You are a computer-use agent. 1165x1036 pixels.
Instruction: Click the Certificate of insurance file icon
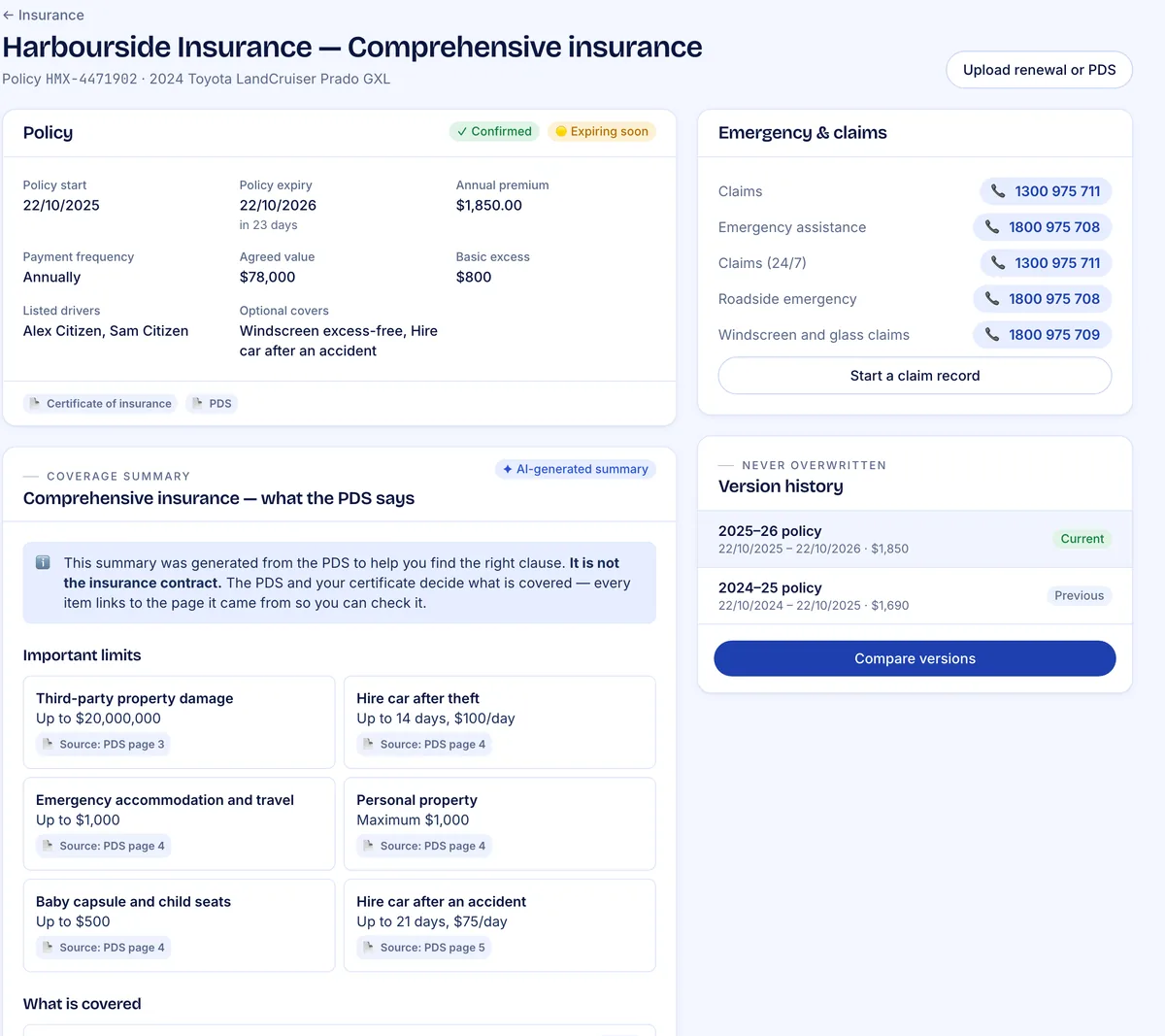(x=35, y=404)
